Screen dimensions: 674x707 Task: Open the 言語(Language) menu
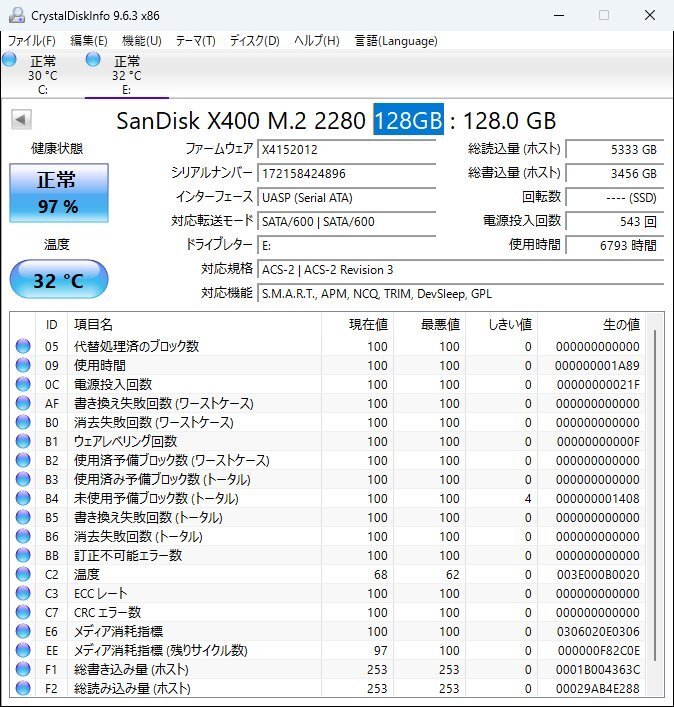[x=396, y=41]
